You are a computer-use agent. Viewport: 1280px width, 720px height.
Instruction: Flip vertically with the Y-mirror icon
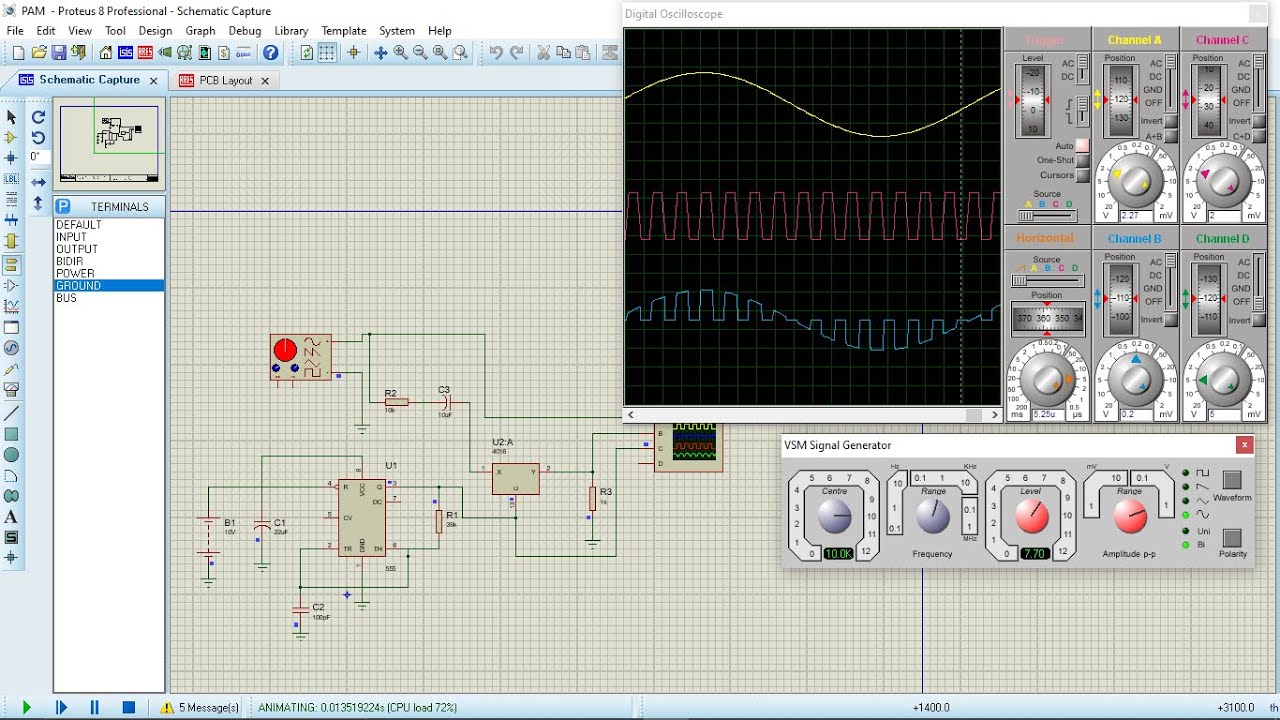tap(38, 203)
